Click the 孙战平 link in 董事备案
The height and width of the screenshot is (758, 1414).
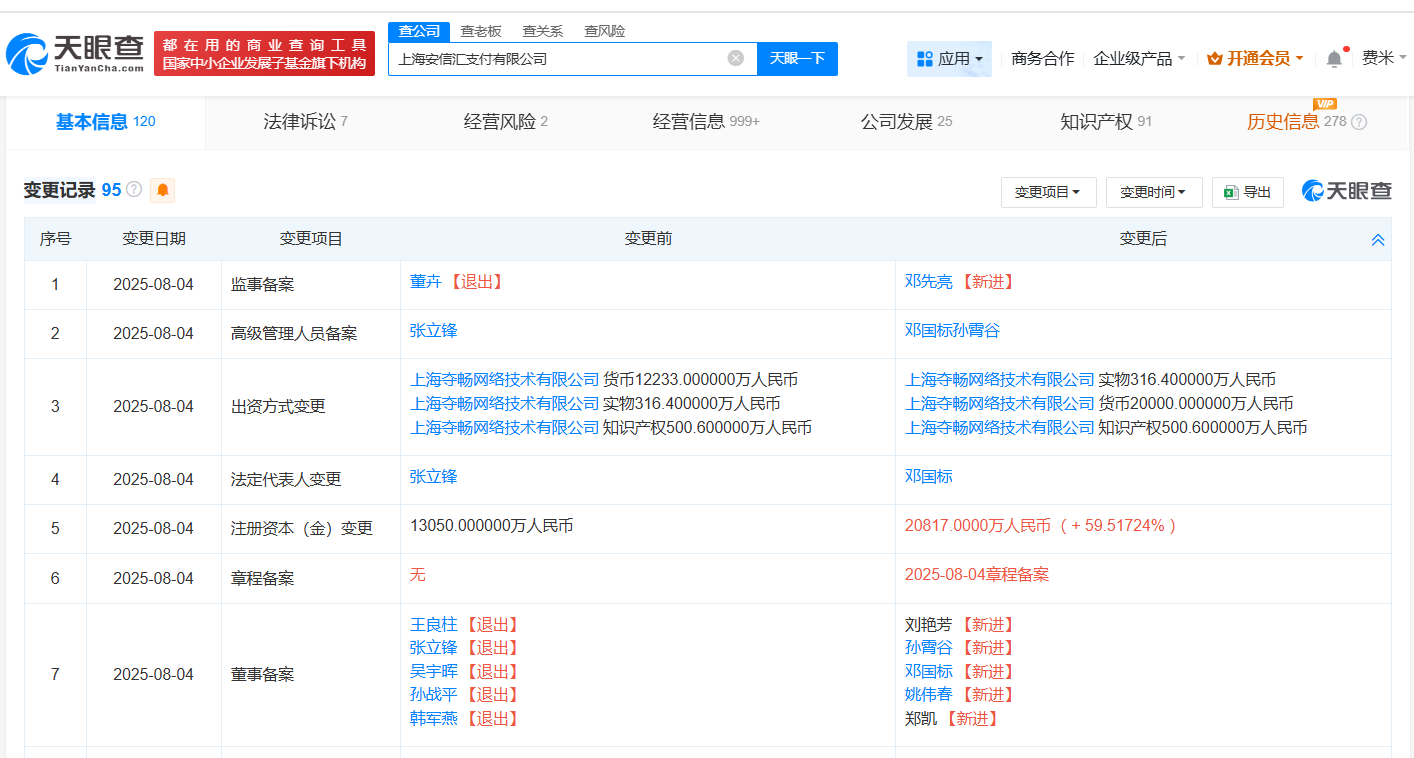[434, 695]
